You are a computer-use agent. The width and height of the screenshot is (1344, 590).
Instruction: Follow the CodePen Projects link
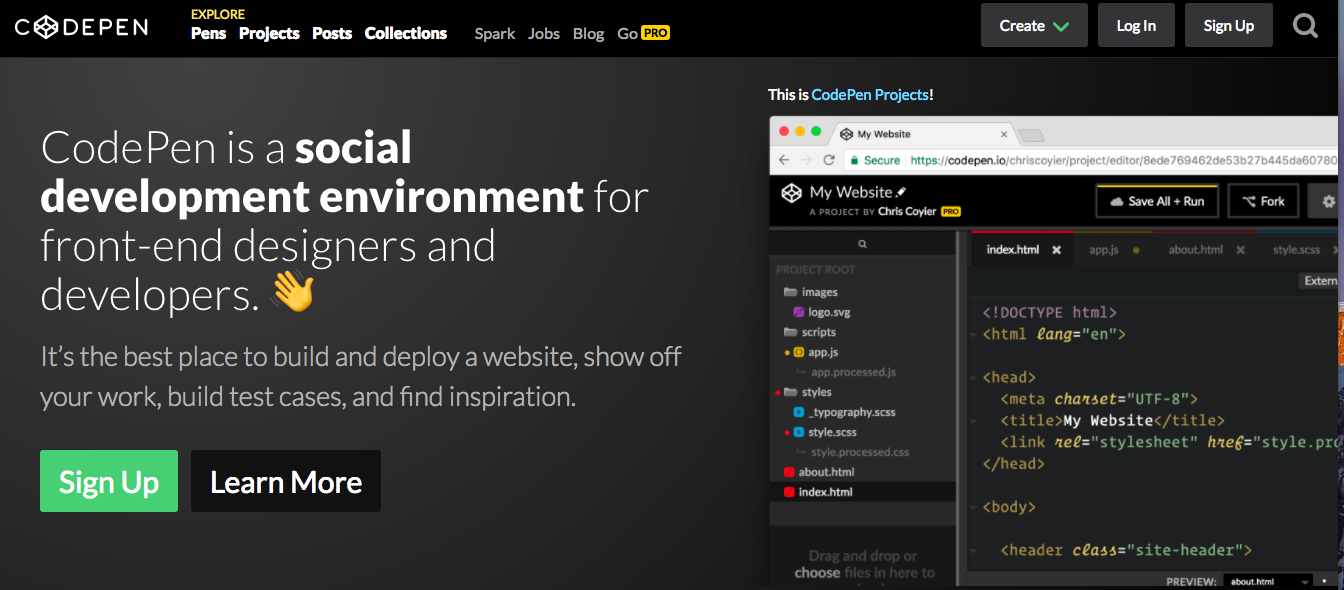[x=869, y=95]
